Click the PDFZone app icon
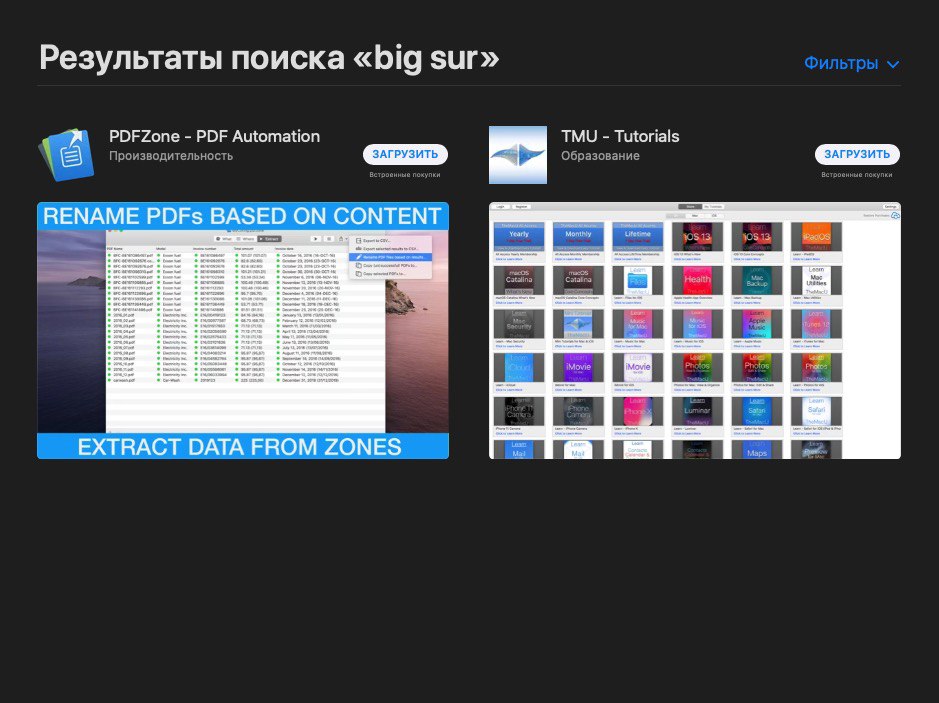 coord(67,154)
